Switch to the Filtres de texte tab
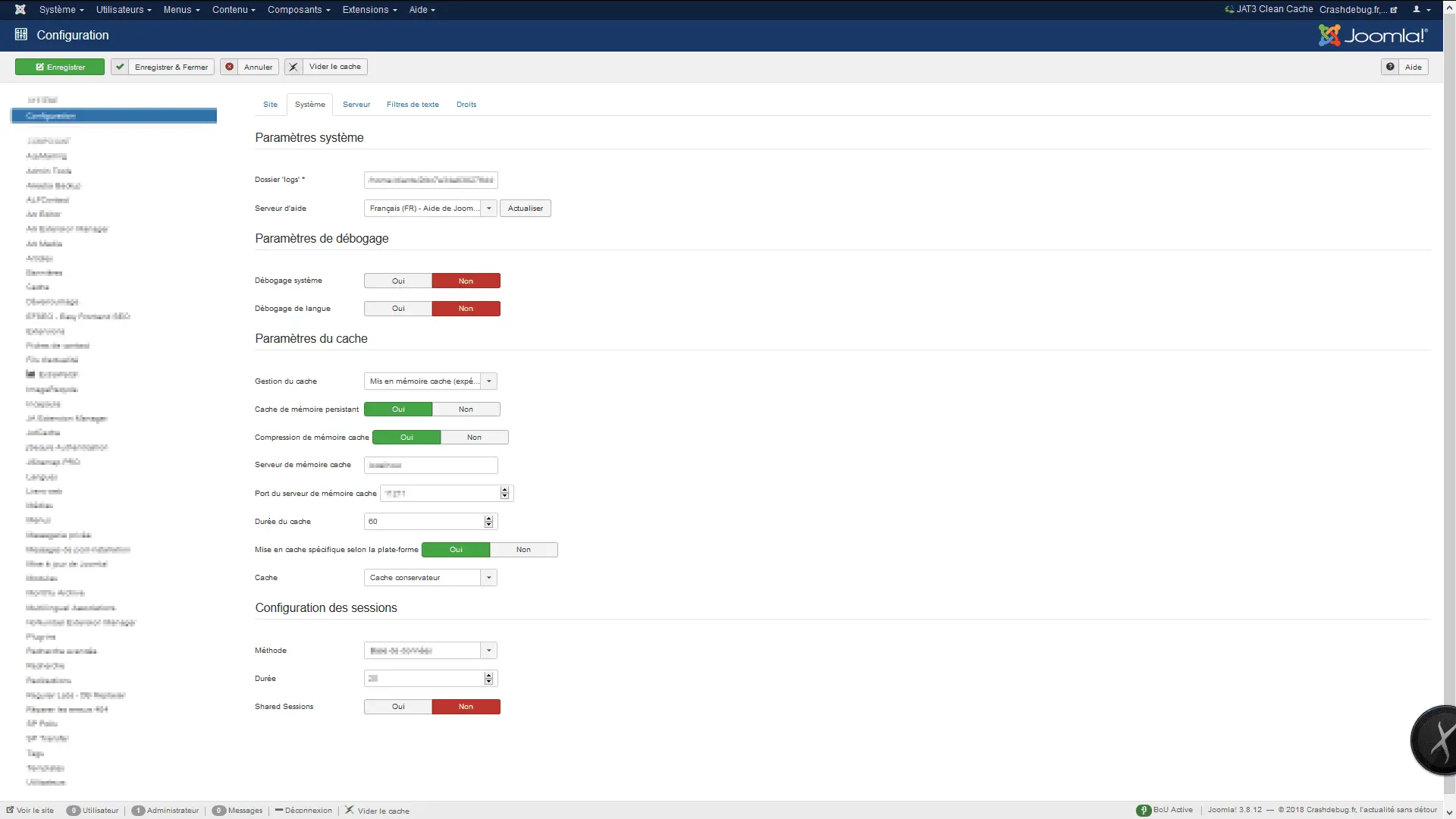The image size is (1456, 819). [413, 105]
